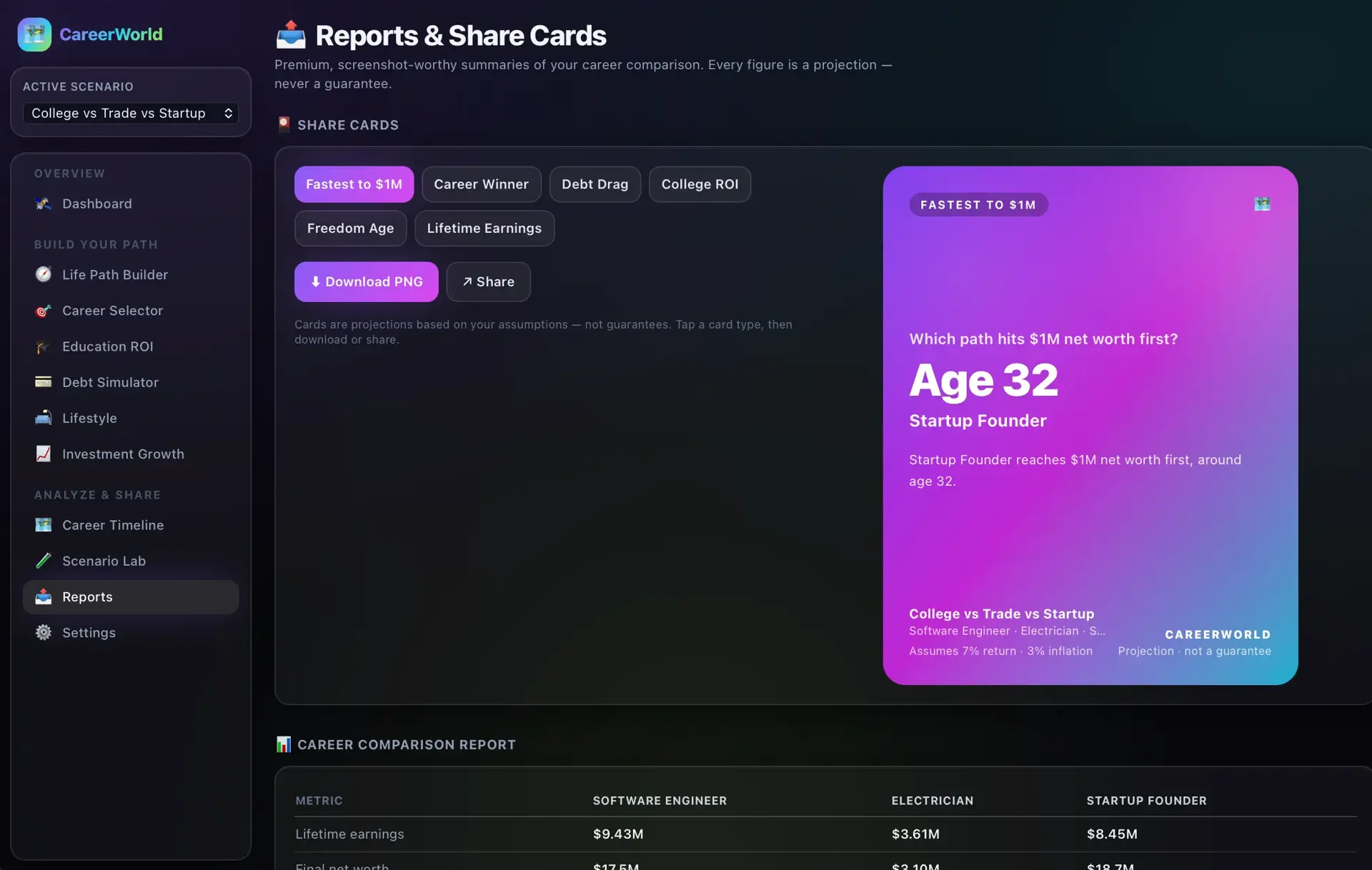Click the STARTUP FOUNDER column header

point(1146,801)
